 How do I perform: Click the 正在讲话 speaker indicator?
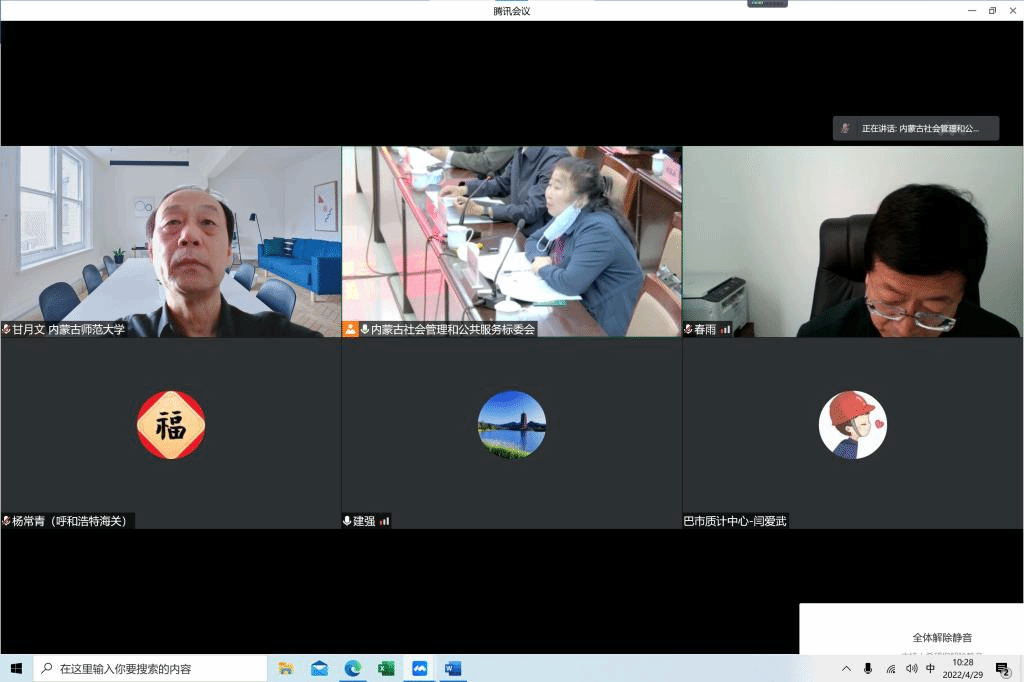pyautogui.click(x=917, y=128)
